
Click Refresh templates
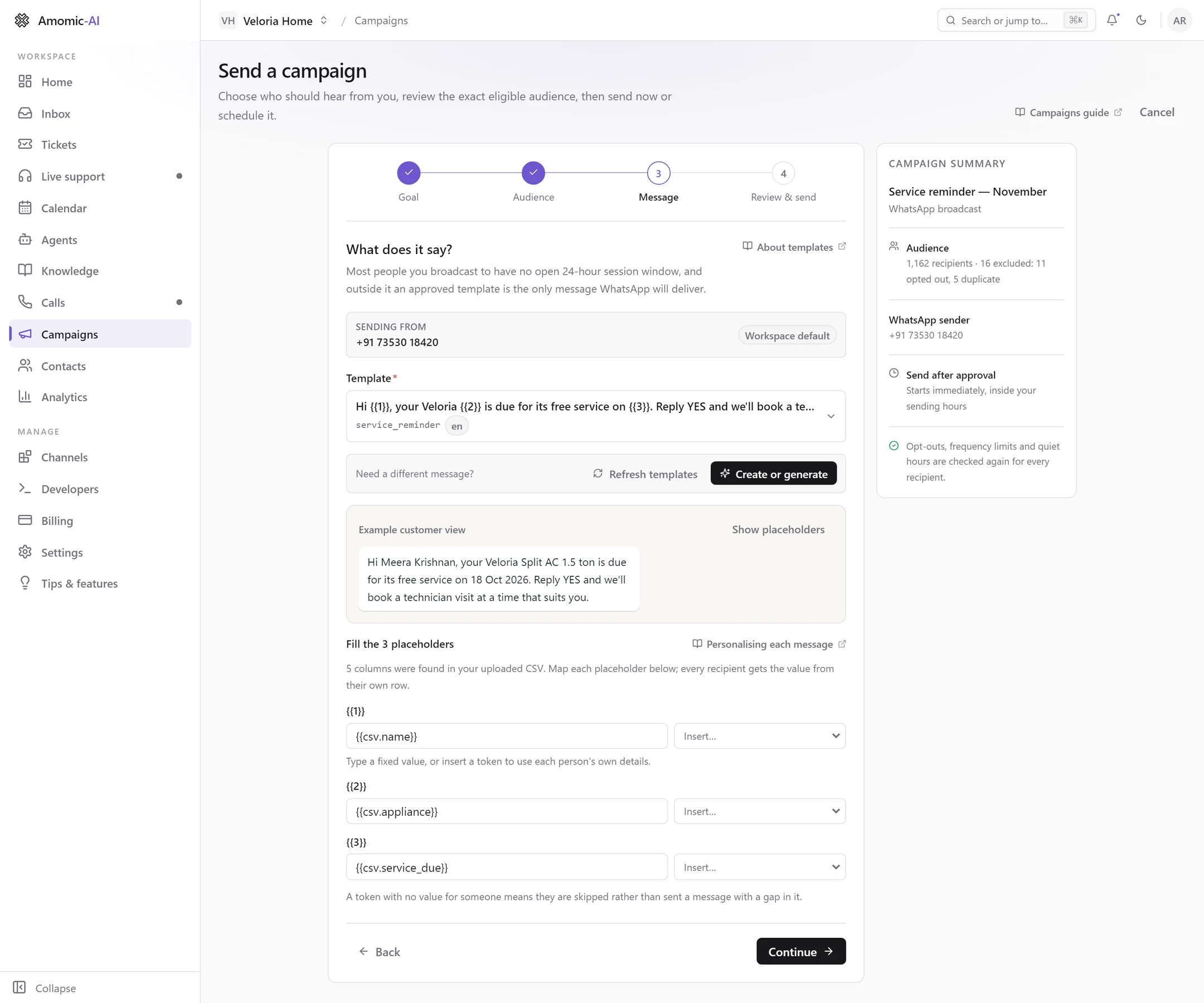point(645,474)
